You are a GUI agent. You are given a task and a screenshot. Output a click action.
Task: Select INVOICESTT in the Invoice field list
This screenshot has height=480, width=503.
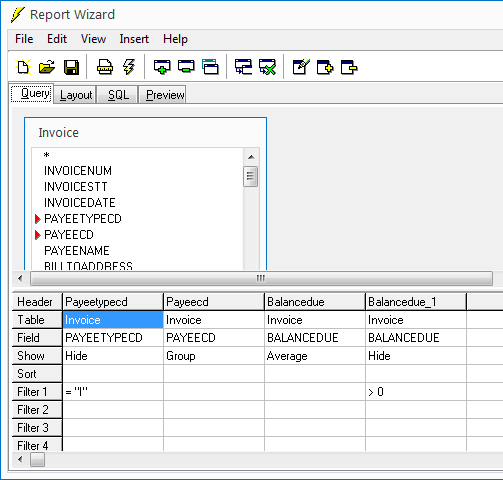[x=76, y=187]
